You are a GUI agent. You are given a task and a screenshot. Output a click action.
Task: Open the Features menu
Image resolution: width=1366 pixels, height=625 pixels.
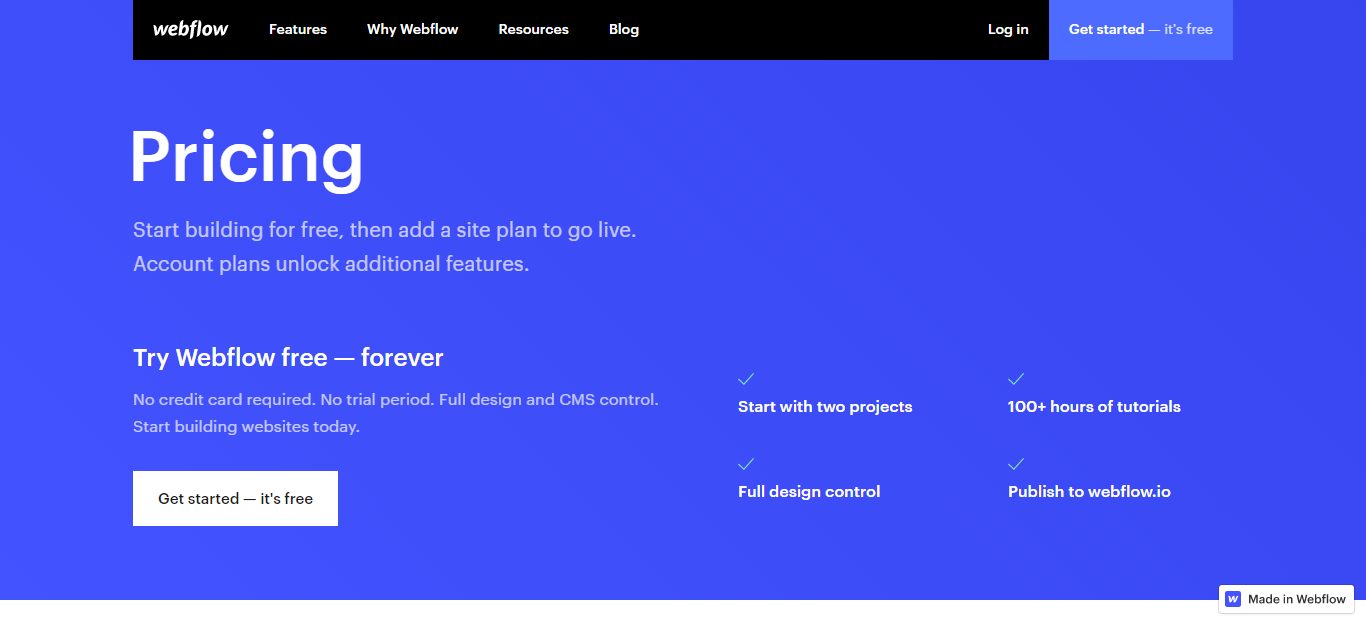coord(298,29)
